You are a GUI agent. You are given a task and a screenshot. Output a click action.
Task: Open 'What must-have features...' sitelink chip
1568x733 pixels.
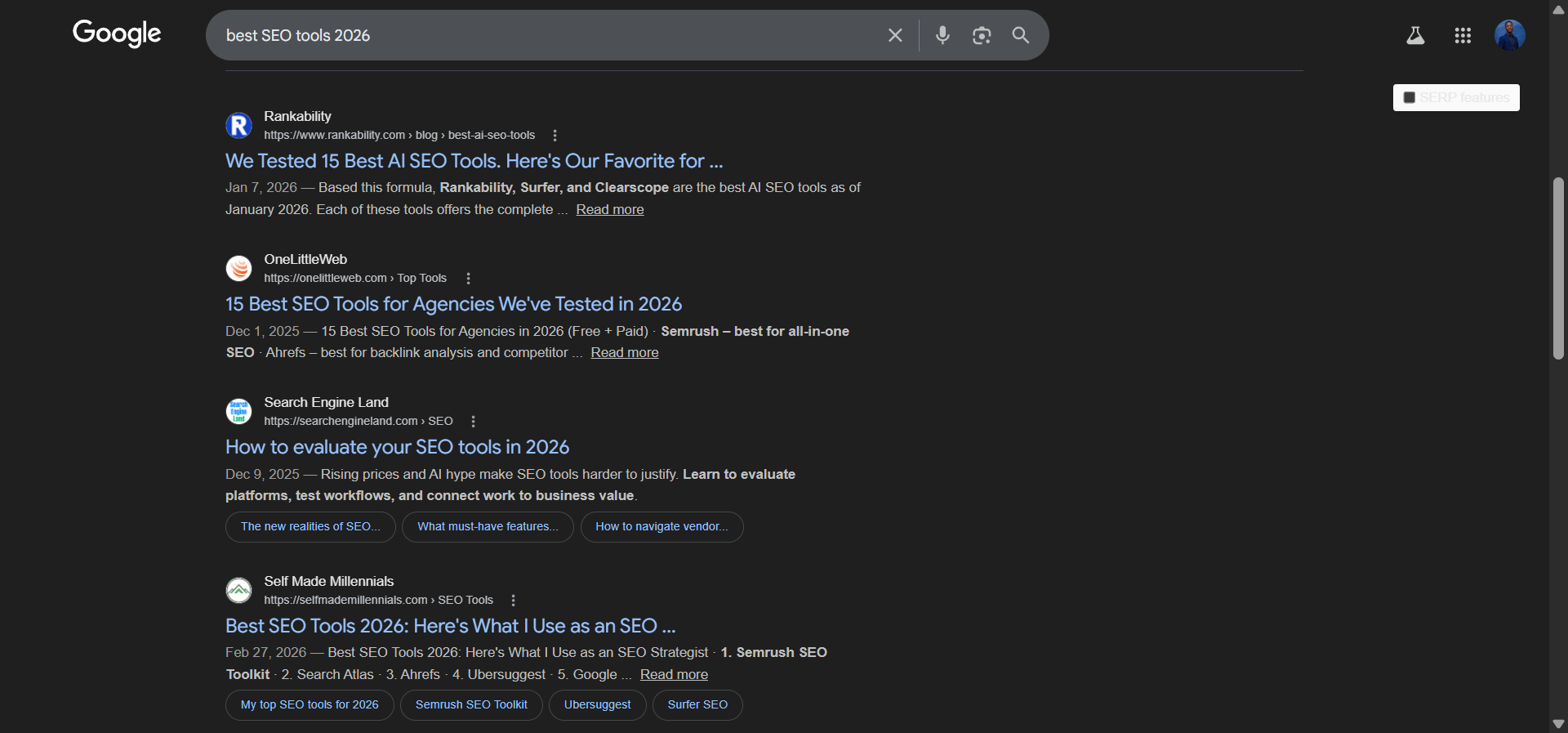pyautogui.click(x=488, y=527)
